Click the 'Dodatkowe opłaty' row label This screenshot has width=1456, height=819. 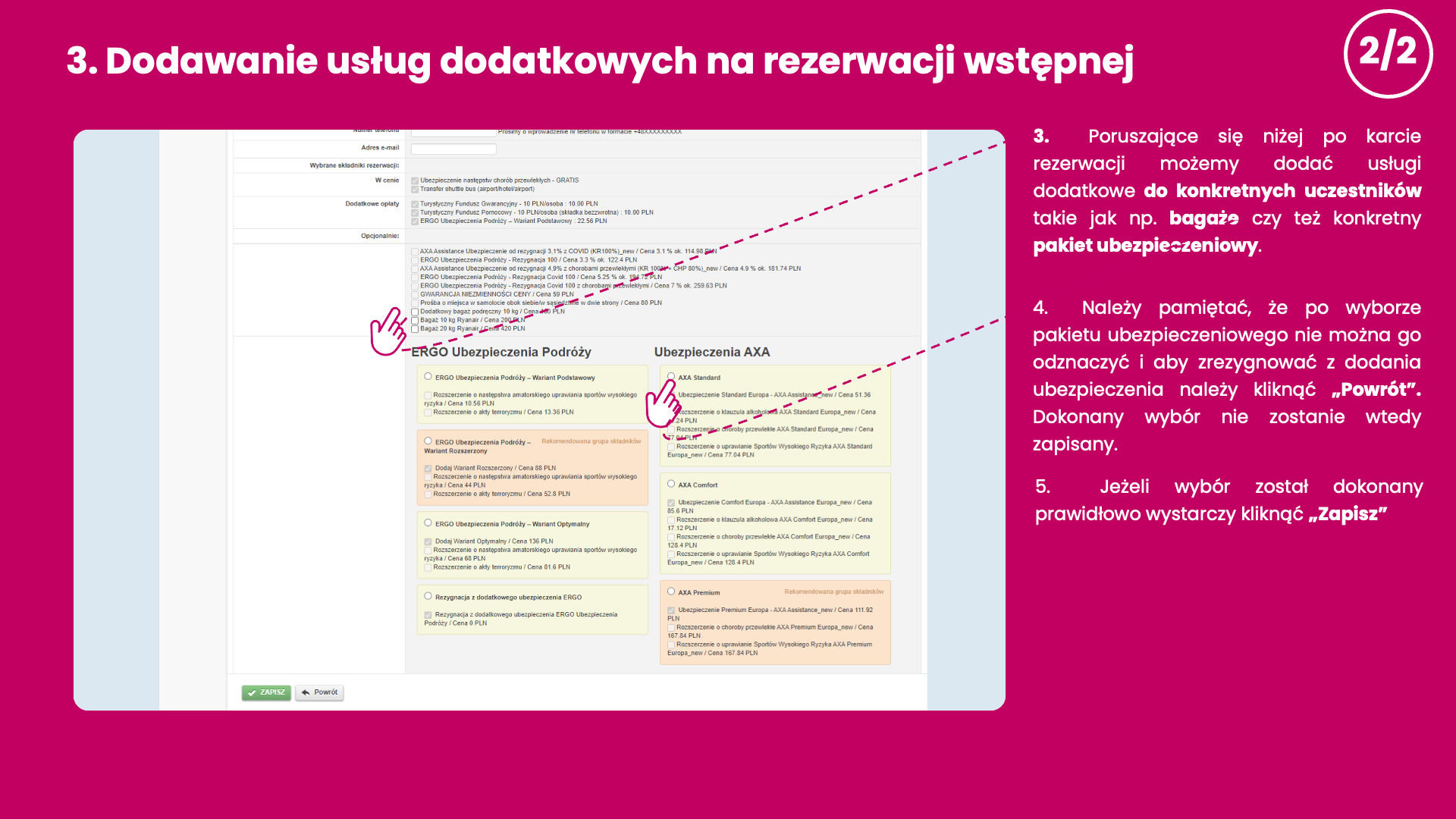coord(372,204)
